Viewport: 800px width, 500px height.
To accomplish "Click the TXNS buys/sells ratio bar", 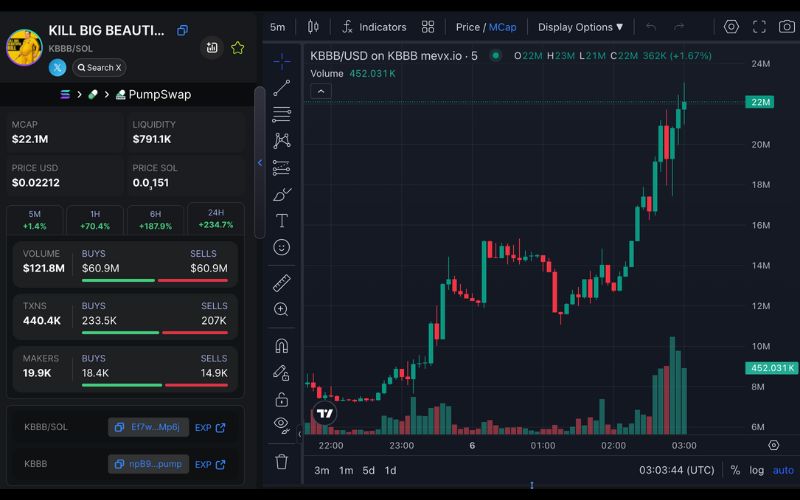I will click(x=155, y=333).
